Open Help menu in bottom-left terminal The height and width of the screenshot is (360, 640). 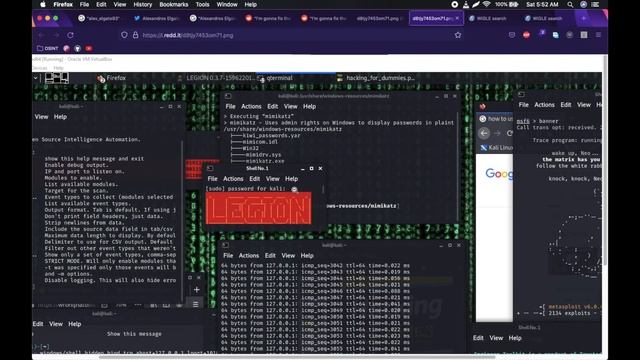click(x=74, y=324)
